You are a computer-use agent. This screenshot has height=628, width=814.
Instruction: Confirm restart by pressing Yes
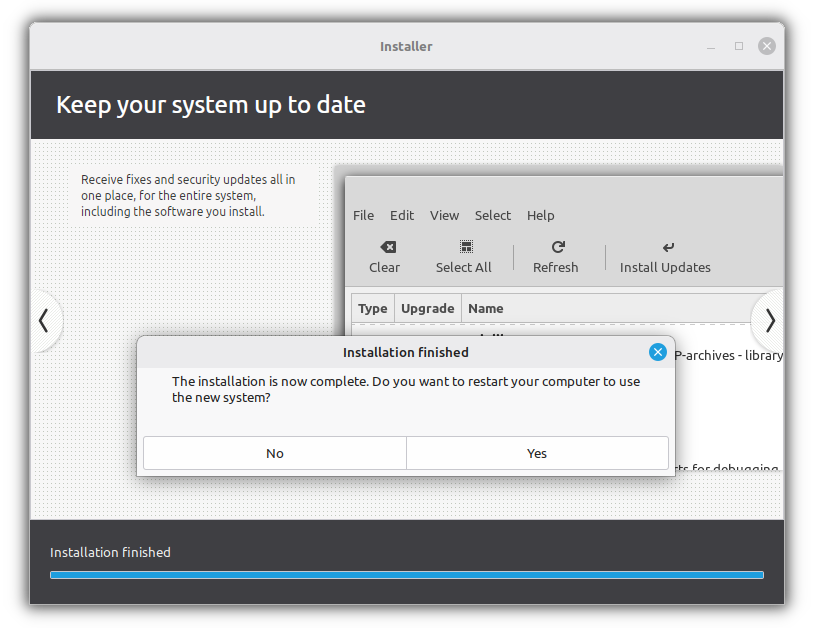pyautogui.click(x=537, y=453)
